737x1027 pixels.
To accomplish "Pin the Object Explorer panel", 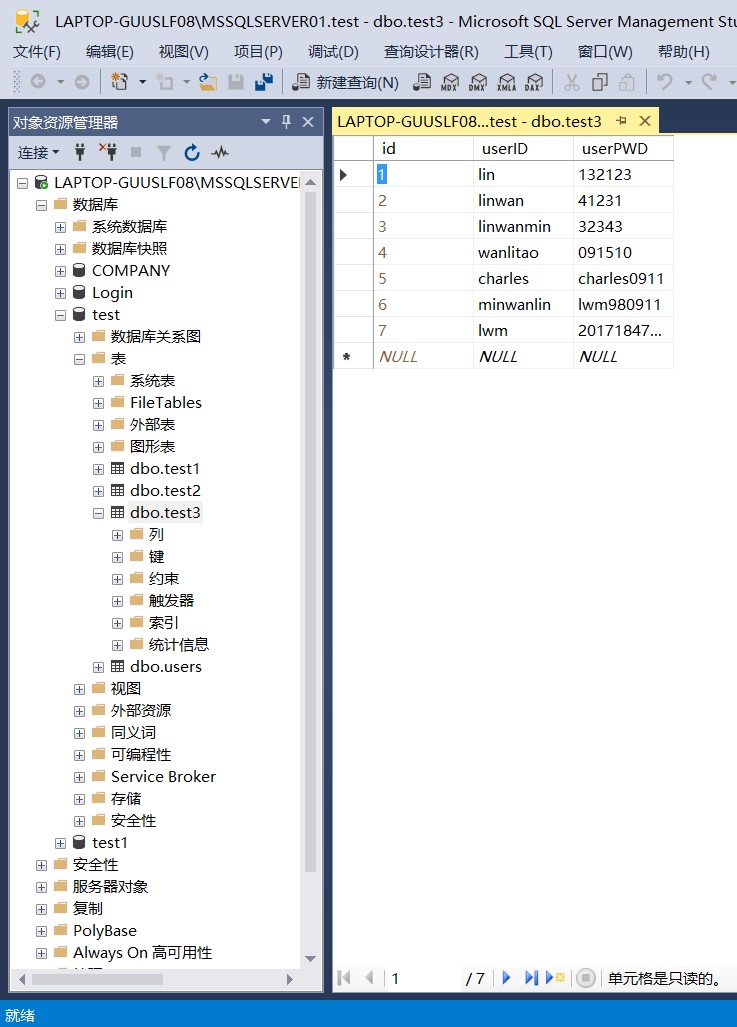I will (286, 122).
